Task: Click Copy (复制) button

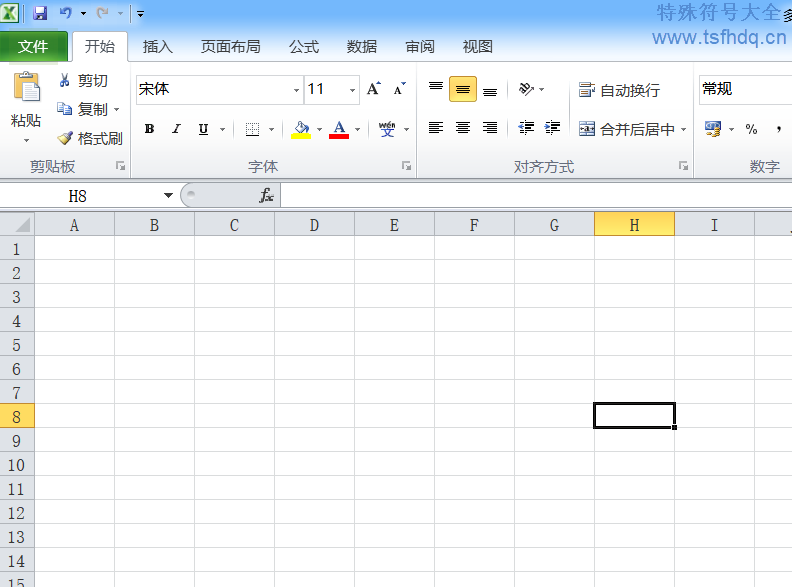Action: pyautogui.click(x=82, y=109)
